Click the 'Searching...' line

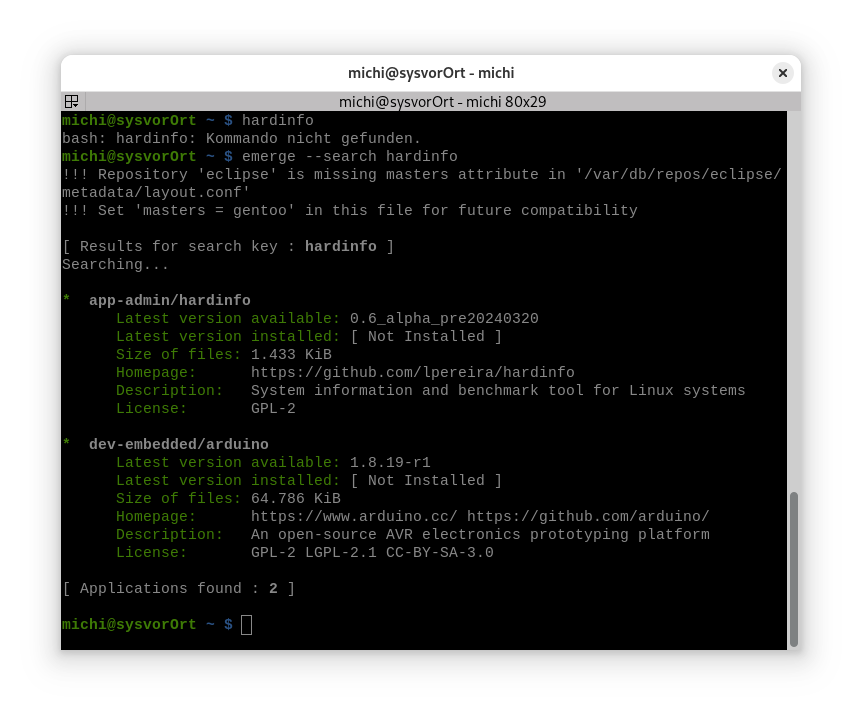tap(115, 264)
